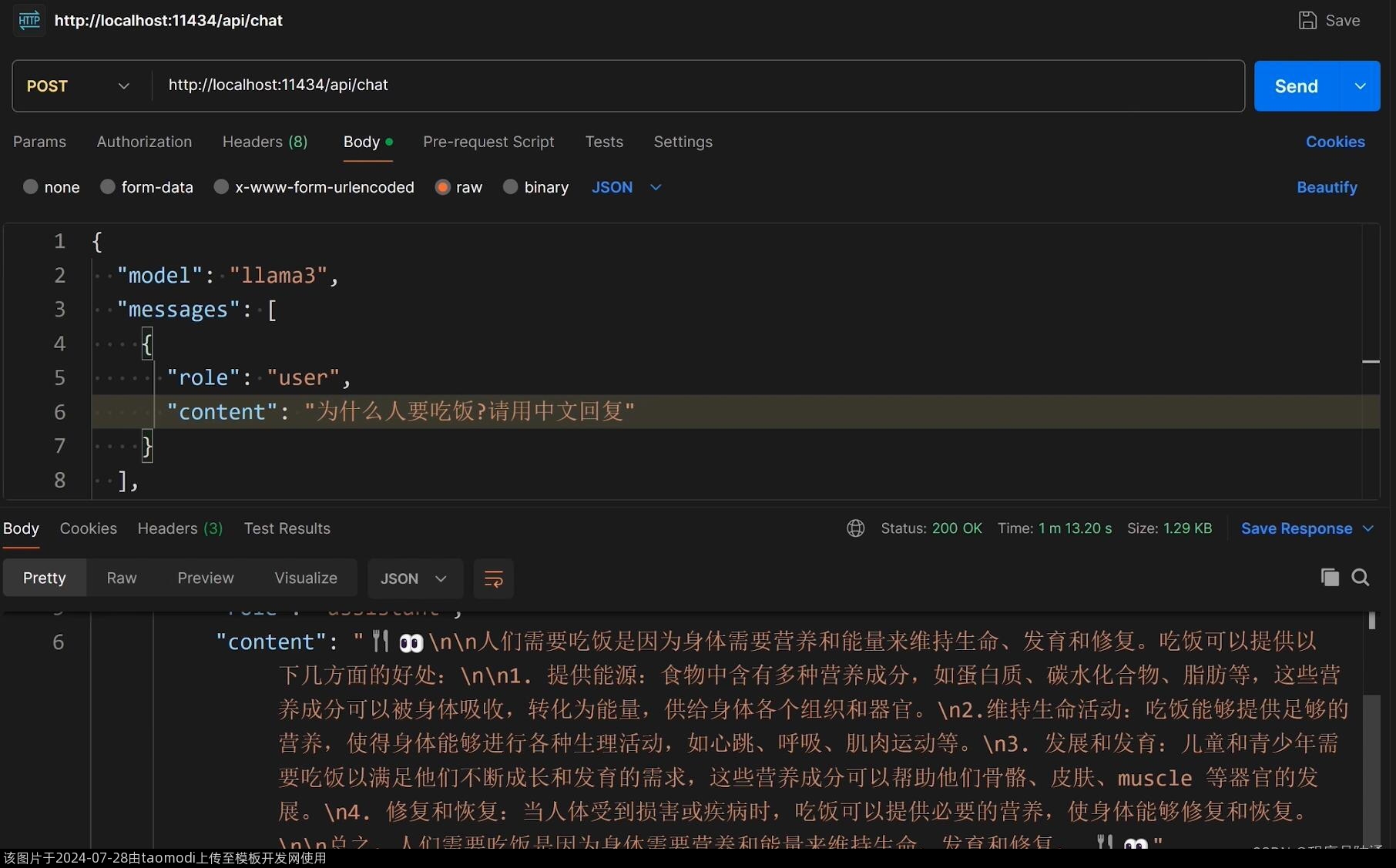Select the none body type
Screen dimensions: 1396x868
coord(31,187)
